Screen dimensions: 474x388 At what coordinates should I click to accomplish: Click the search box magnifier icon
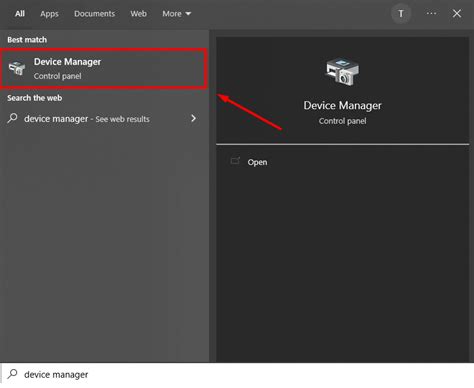(x=12, y=374)
